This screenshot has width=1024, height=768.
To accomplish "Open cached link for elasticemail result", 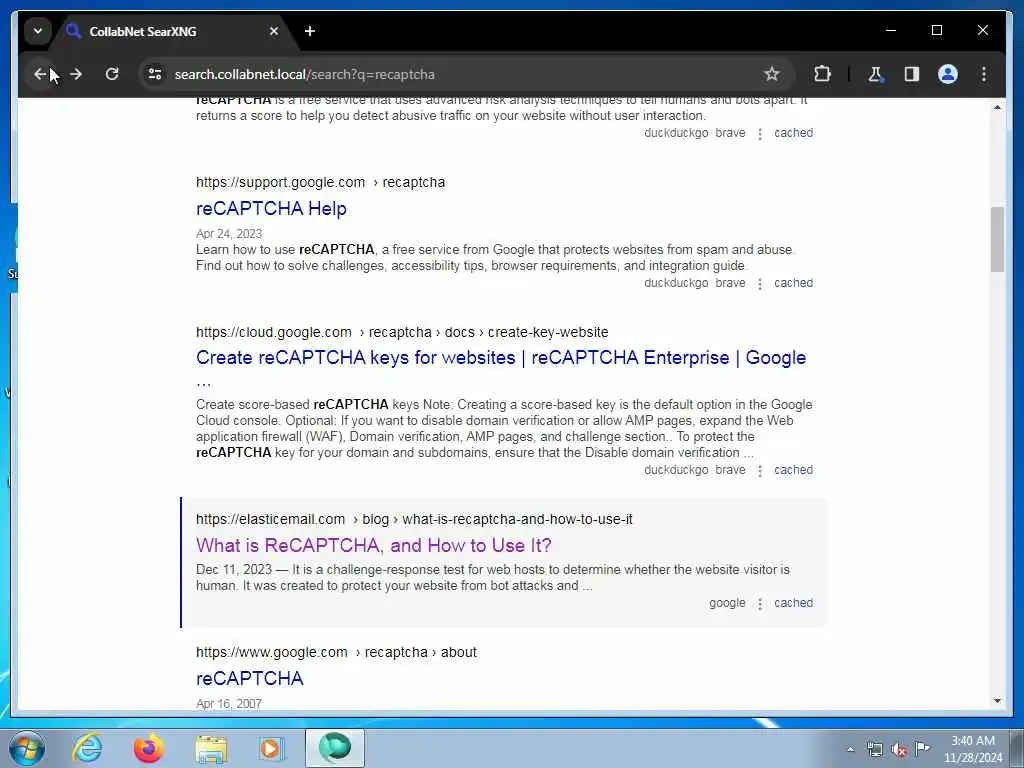I will pos(793,603).
